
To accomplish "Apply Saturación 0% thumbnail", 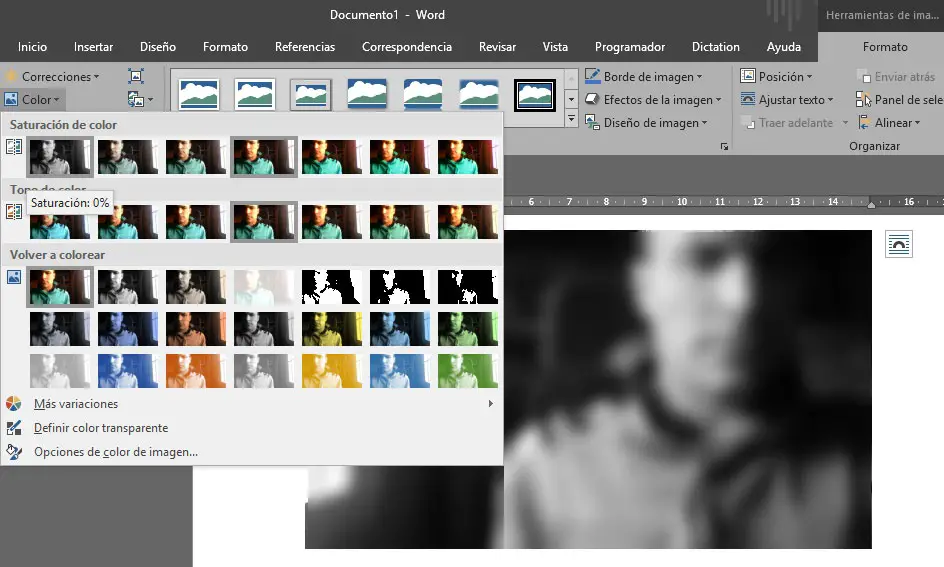I will [60, 156].
